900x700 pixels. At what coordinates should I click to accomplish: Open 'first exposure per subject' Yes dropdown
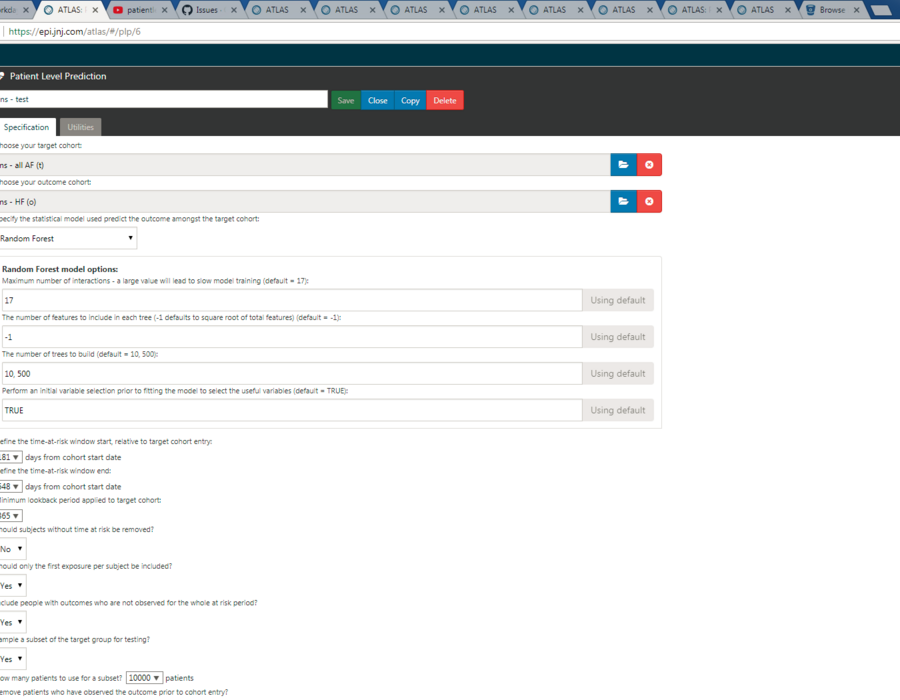click(x=13, y=586)
